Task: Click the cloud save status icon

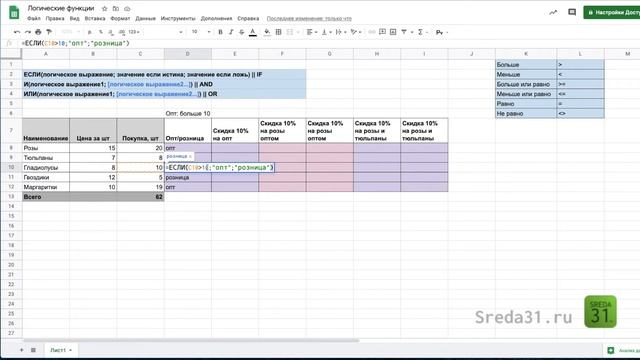Action: 127,8
